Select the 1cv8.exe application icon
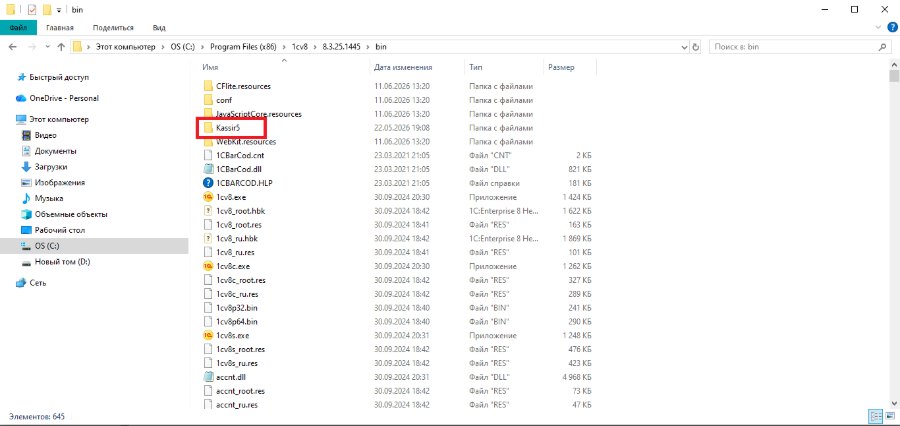This screenshot has height=426, width=900. [208, 197]
